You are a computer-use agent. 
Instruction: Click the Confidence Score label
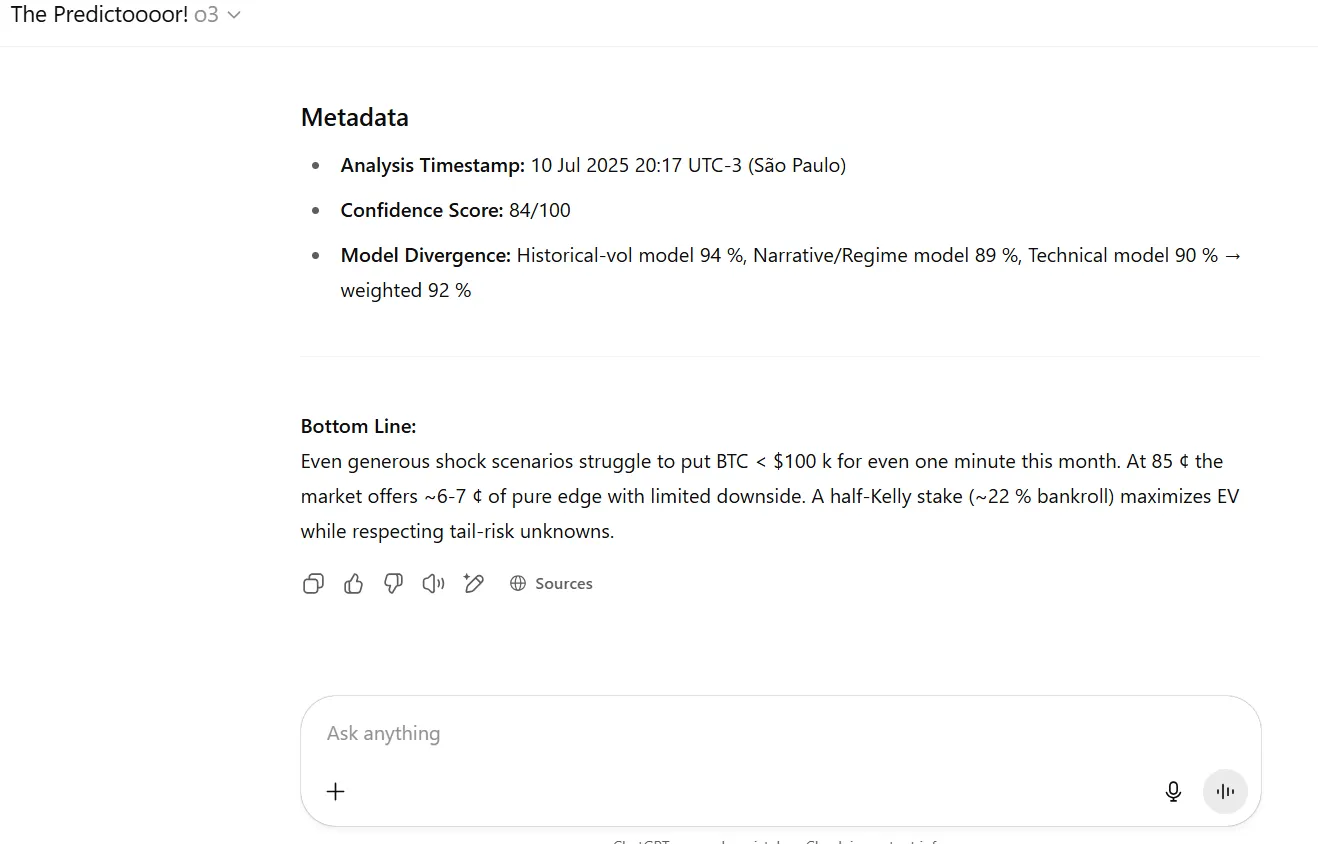point(421,211)
